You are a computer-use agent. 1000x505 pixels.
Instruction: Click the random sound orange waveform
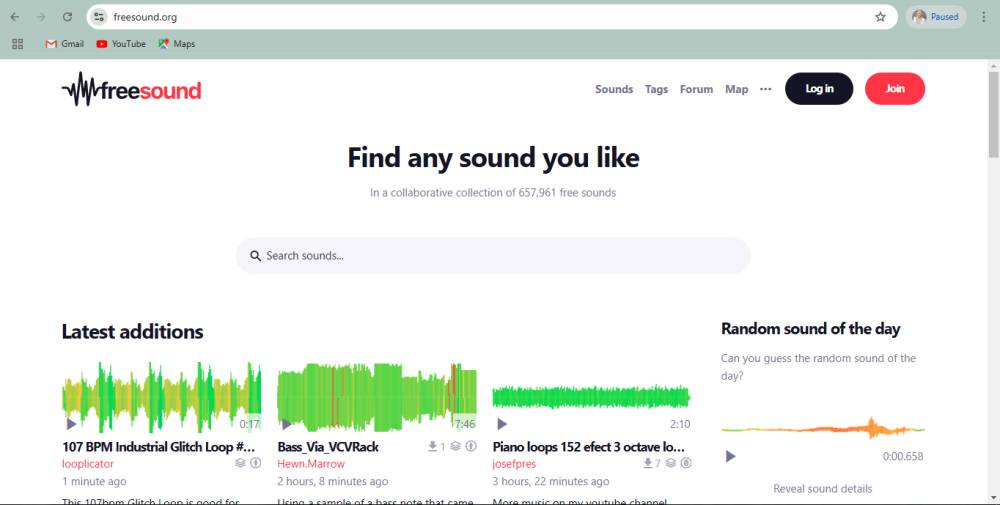coord(823,429)
